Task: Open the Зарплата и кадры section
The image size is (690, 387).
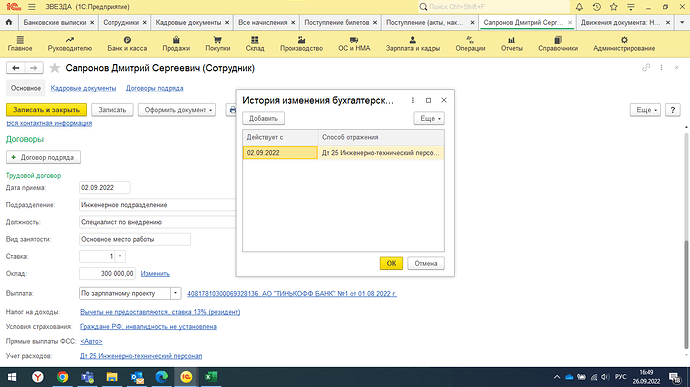Action: 413,44
